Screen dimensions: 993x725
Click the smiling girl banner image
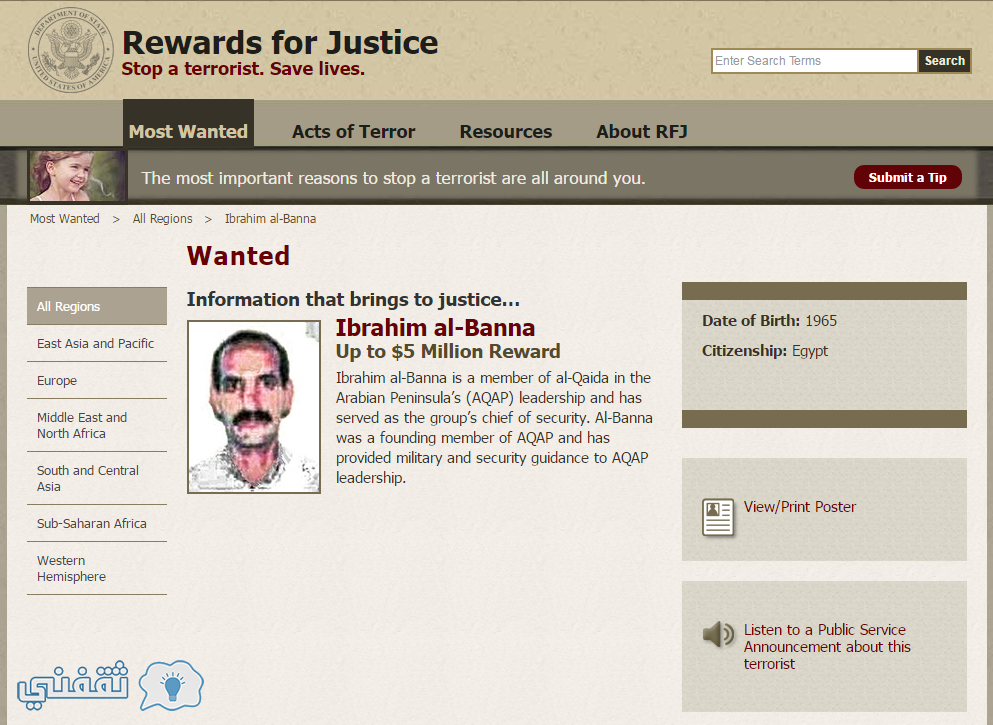click(x=77, y=175)
